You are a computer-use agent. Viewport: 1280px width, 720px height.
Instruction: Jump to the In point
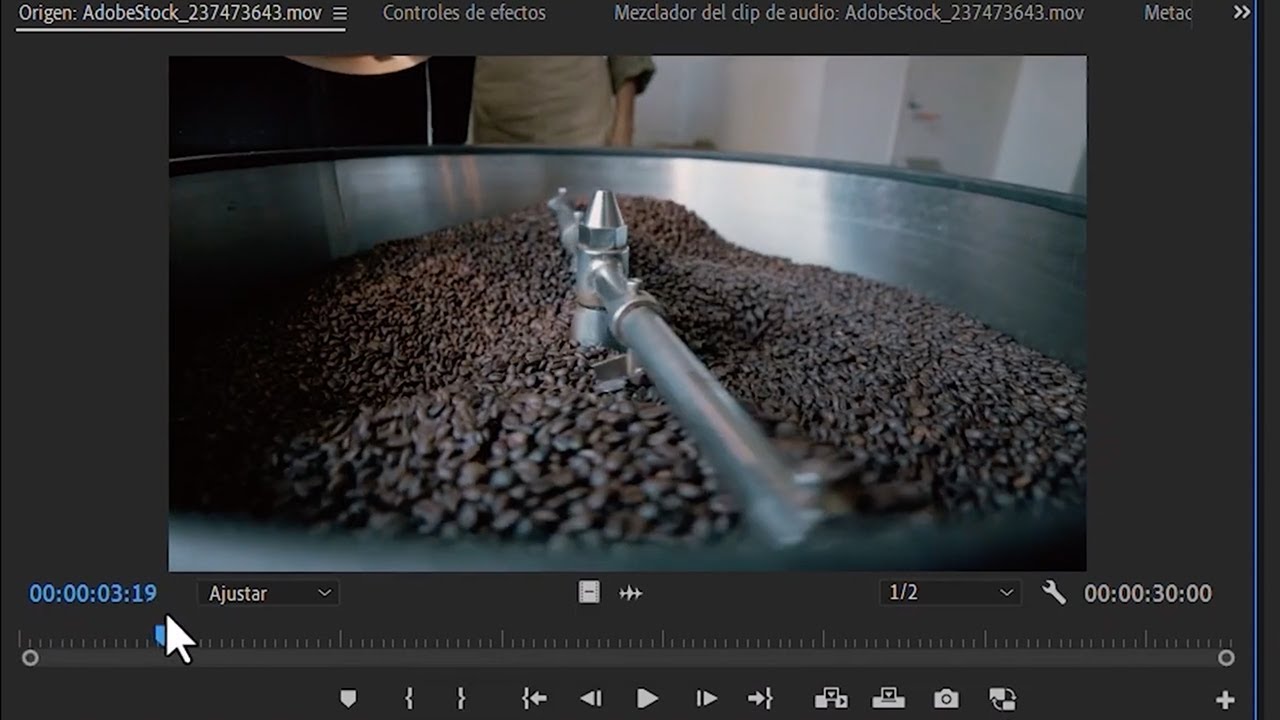534,699
